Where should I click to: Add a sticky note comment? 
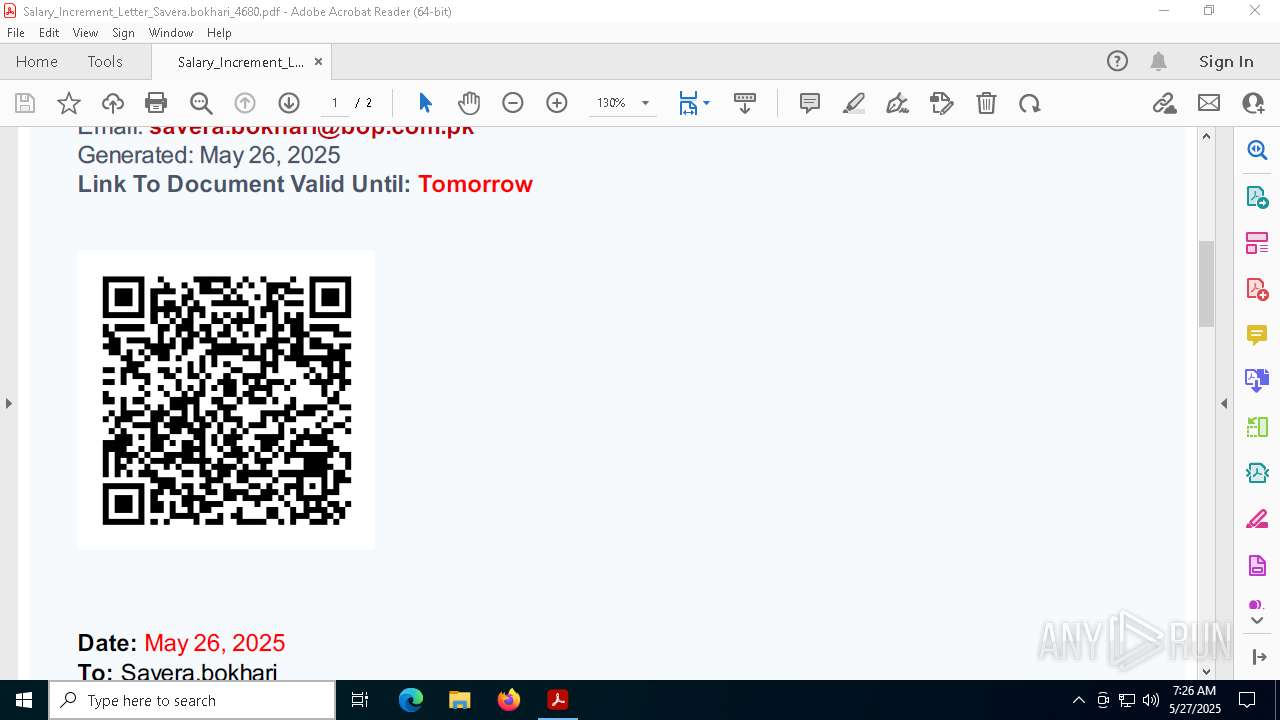coord(810,103)
